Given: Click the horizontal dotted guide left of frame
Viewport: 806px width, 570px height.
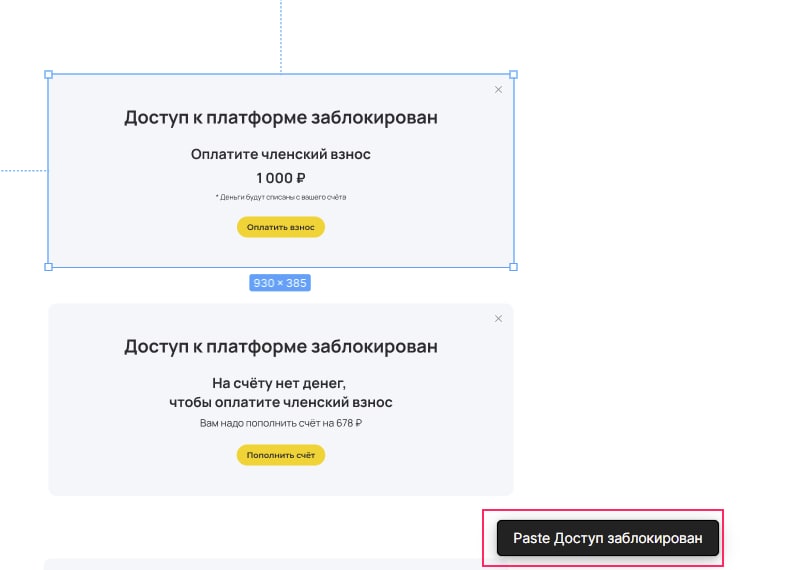Looking at the screenshot, I should [x=22, y=171].
